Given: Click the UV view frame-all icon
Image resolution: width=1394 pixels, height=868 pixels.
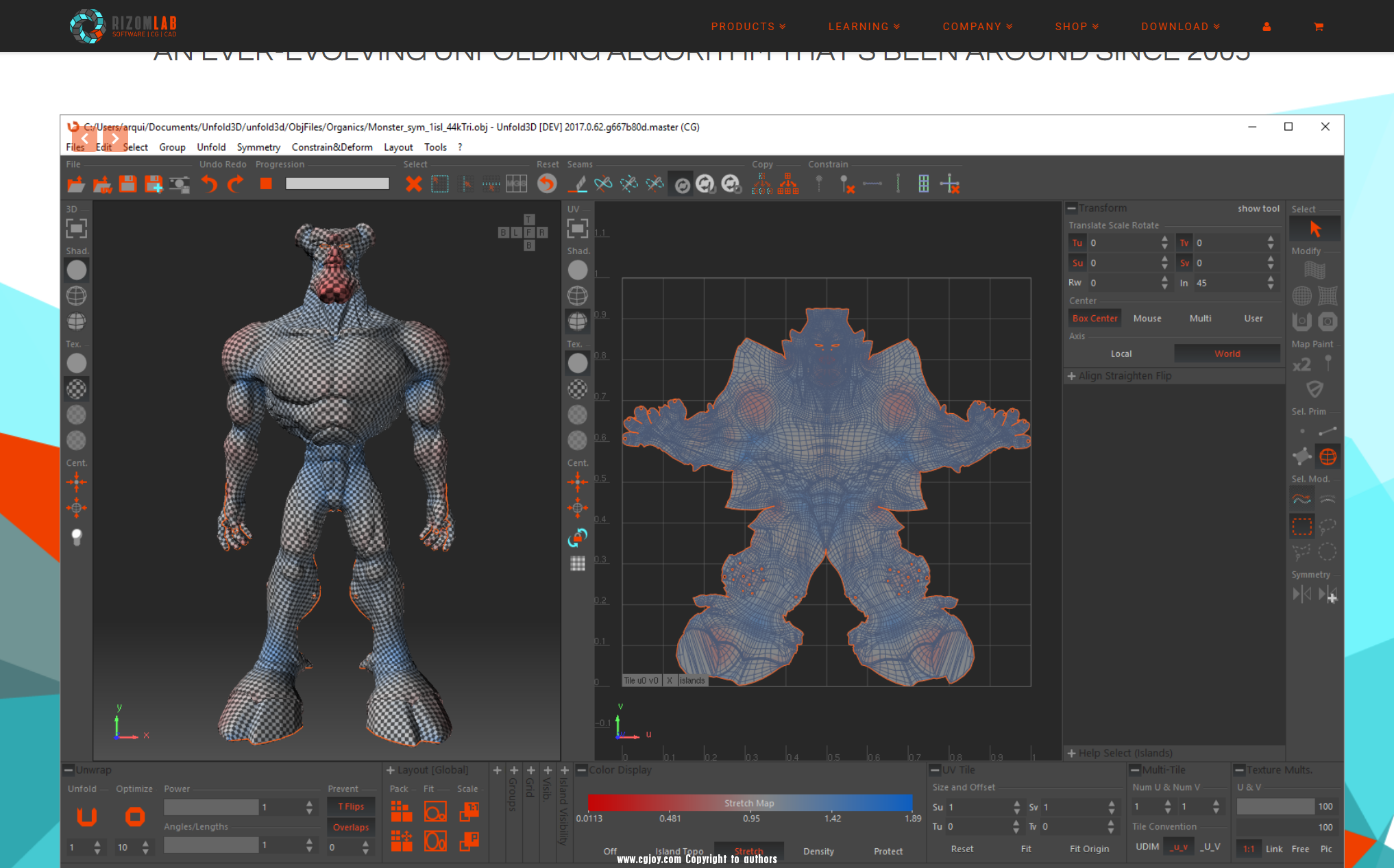Looking at the screenshot, I should pos(578,228).
